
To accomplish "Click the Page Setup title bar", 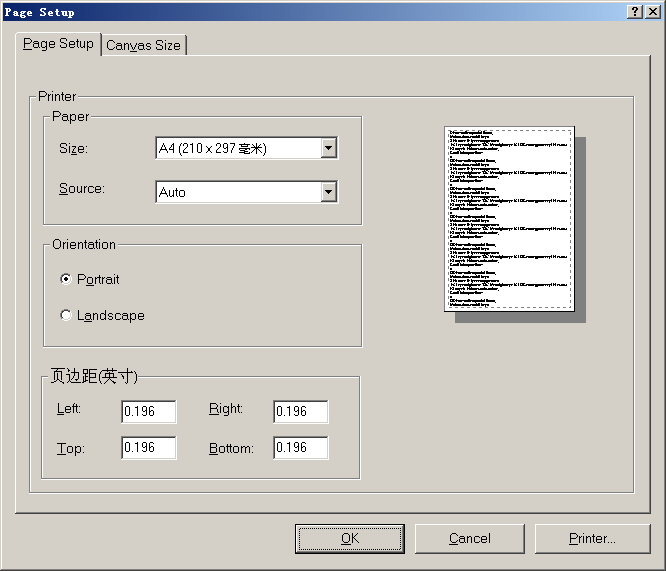I will click(x=300, y=11).
